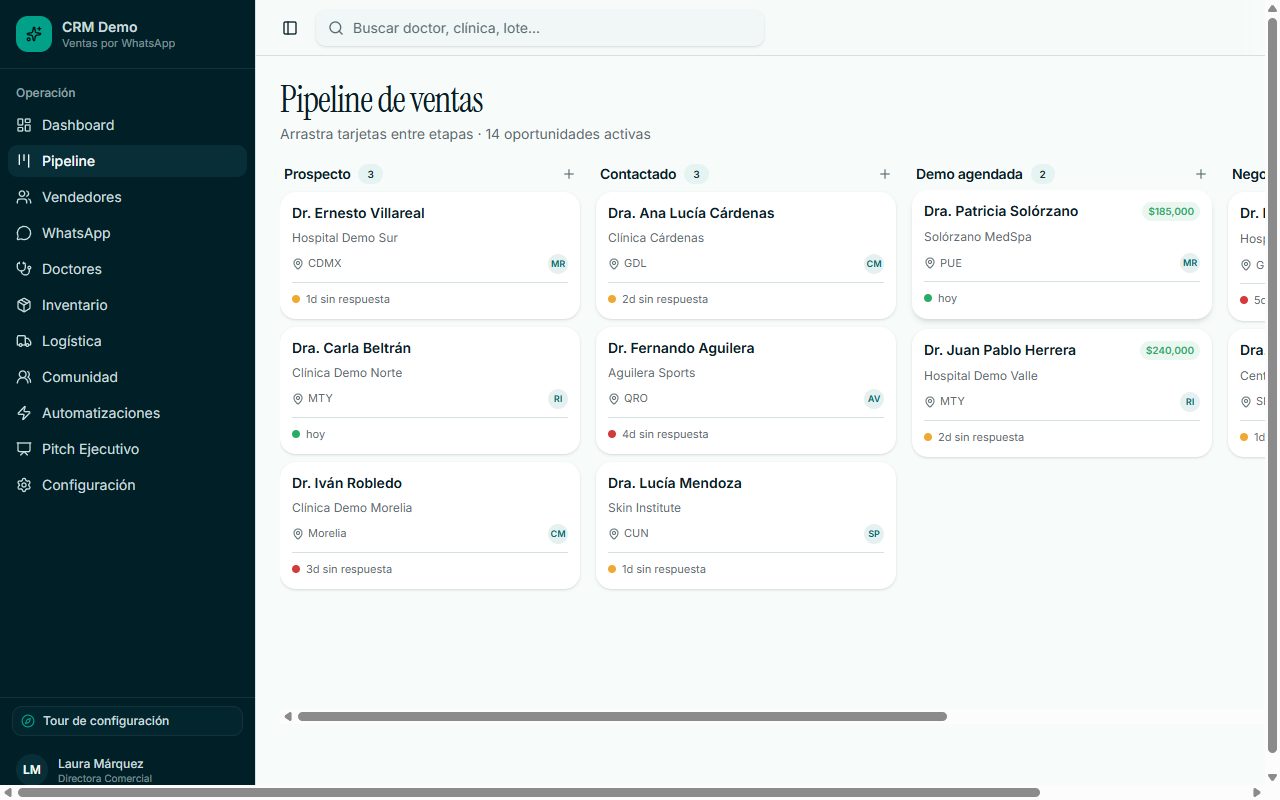Open Dr. Ernesto Villareal card
1280x800 pixels.
coord(430,256)
